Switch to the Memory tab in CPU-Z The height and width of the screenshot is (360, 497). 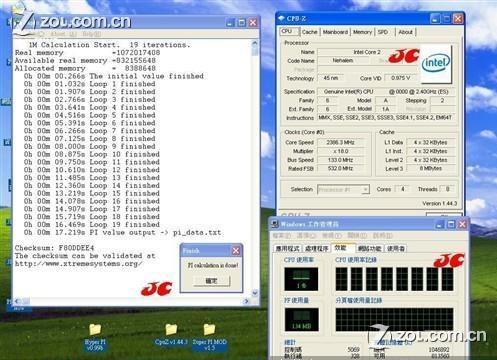(362, 32)
